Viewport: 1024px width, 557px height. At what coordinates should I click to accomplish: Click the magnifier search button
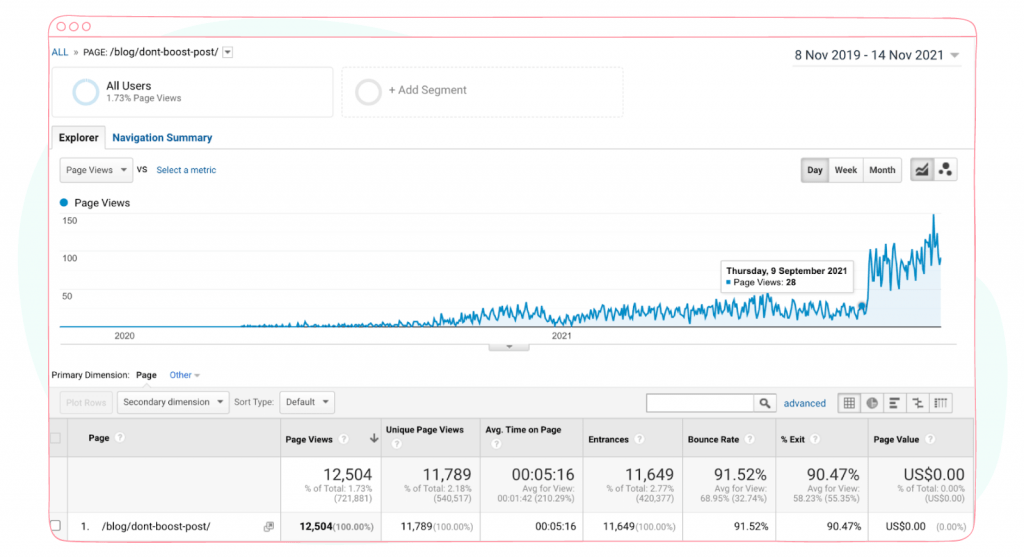tap(765, 403)
